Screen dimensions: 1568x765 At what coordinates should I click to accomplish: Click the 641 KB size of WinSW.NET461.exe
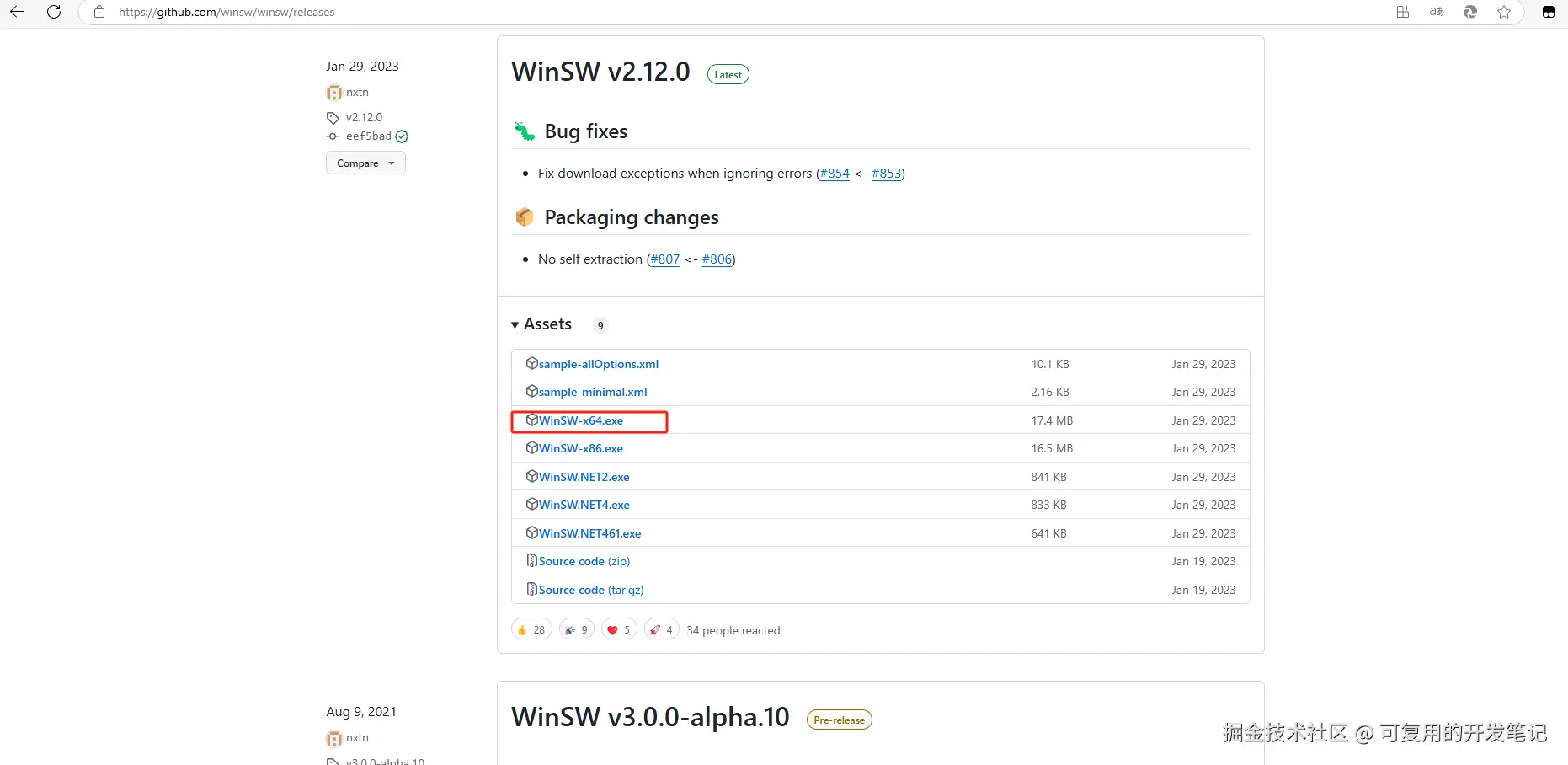1048,533
